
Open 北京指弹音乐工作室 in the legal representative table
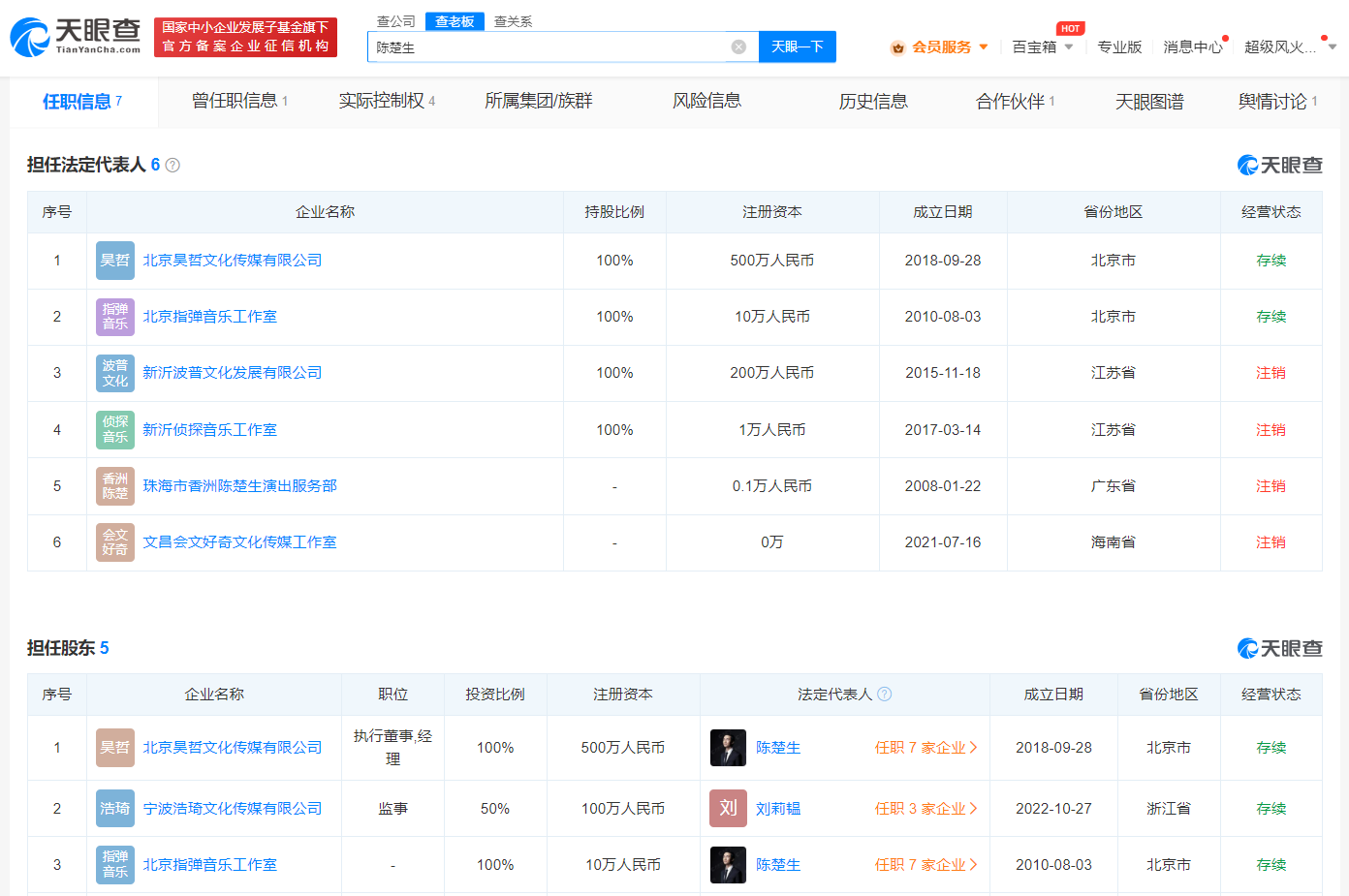tap(210, 317)
